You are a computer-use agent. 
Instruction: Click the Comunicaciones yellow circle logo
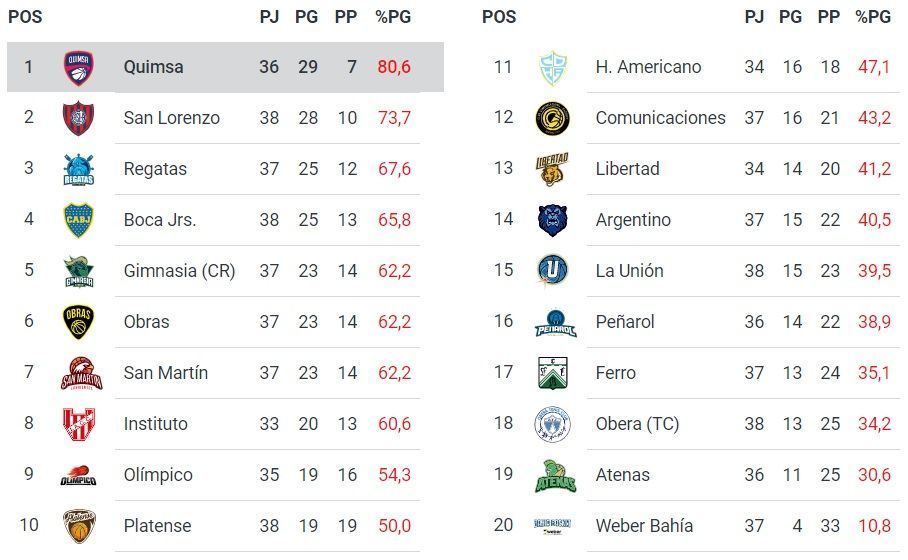pos(552,118)
